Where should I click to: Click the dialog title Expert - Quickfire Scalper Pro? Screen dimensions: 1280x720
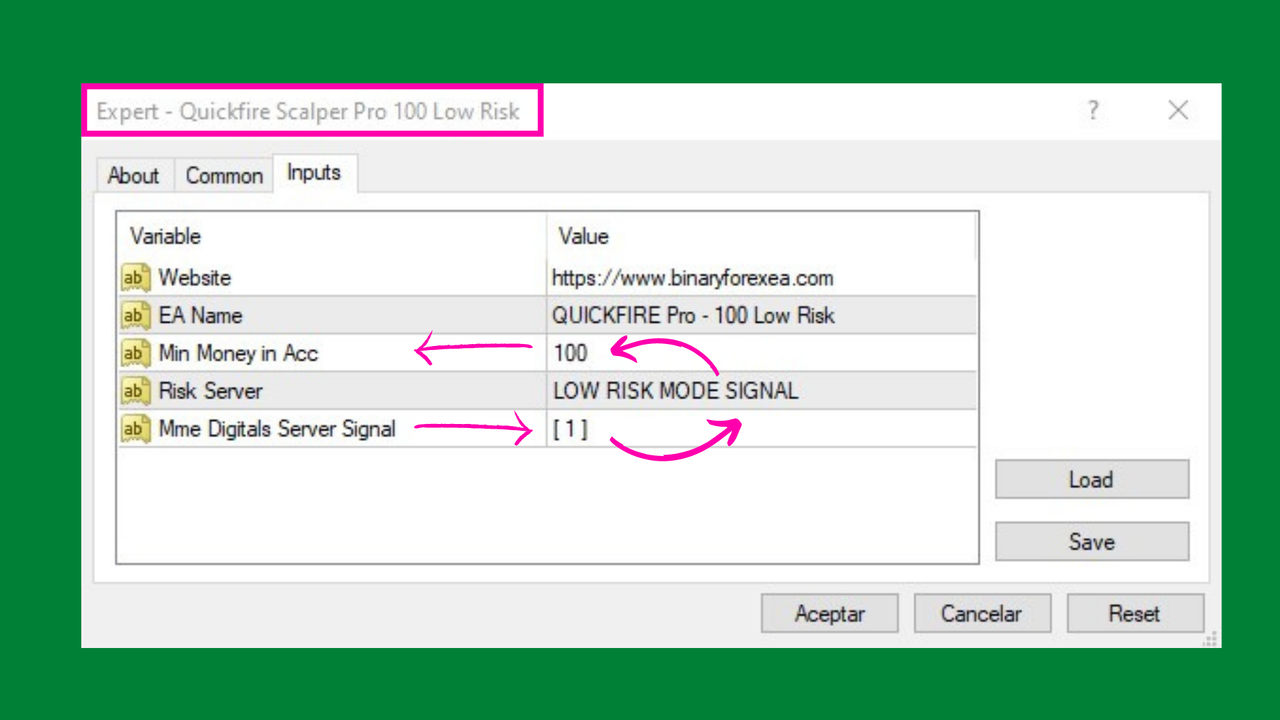(x=309, y=111)
